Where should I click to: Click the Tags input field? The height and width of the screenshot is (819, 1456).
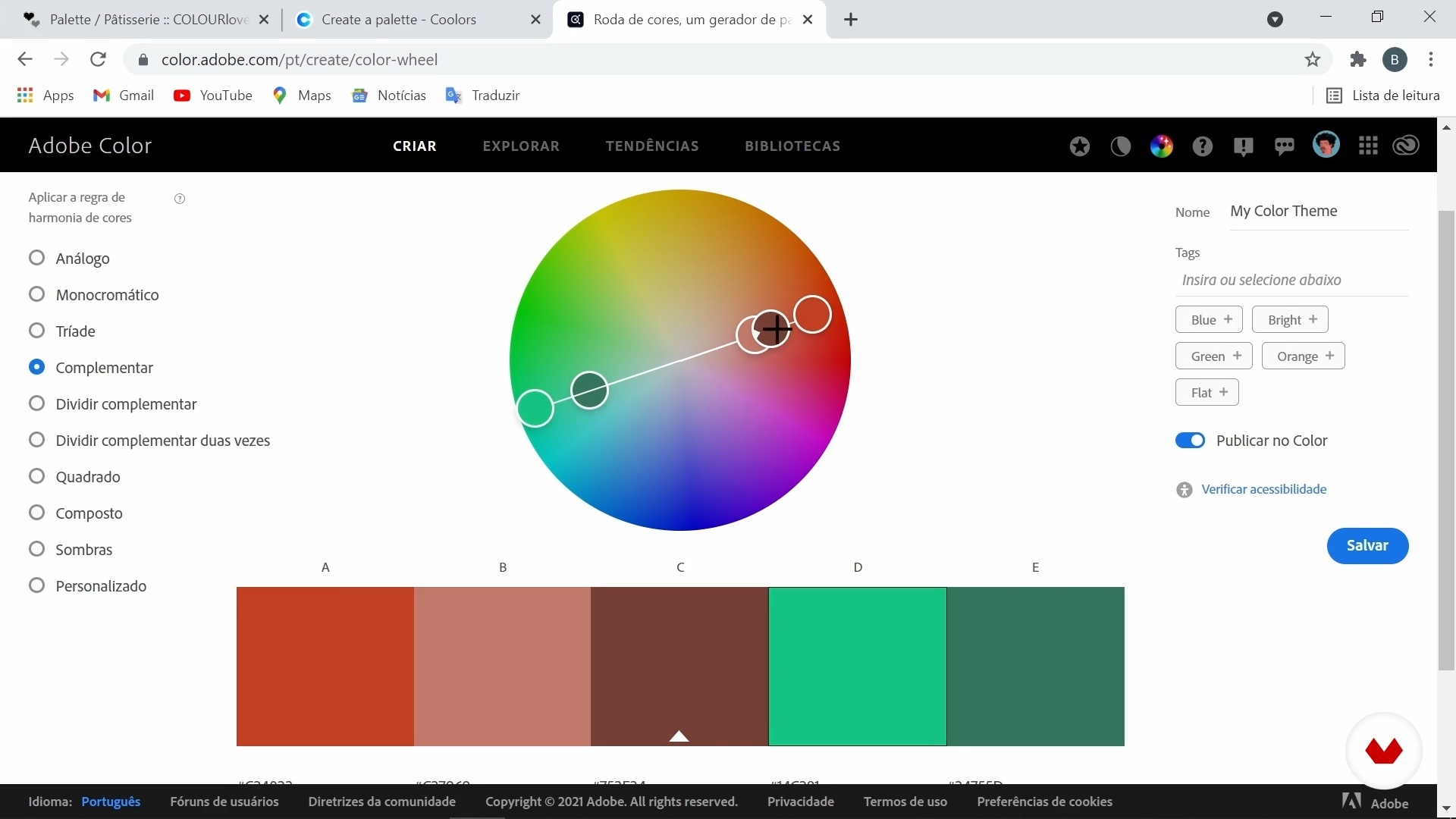[1292, 280]
